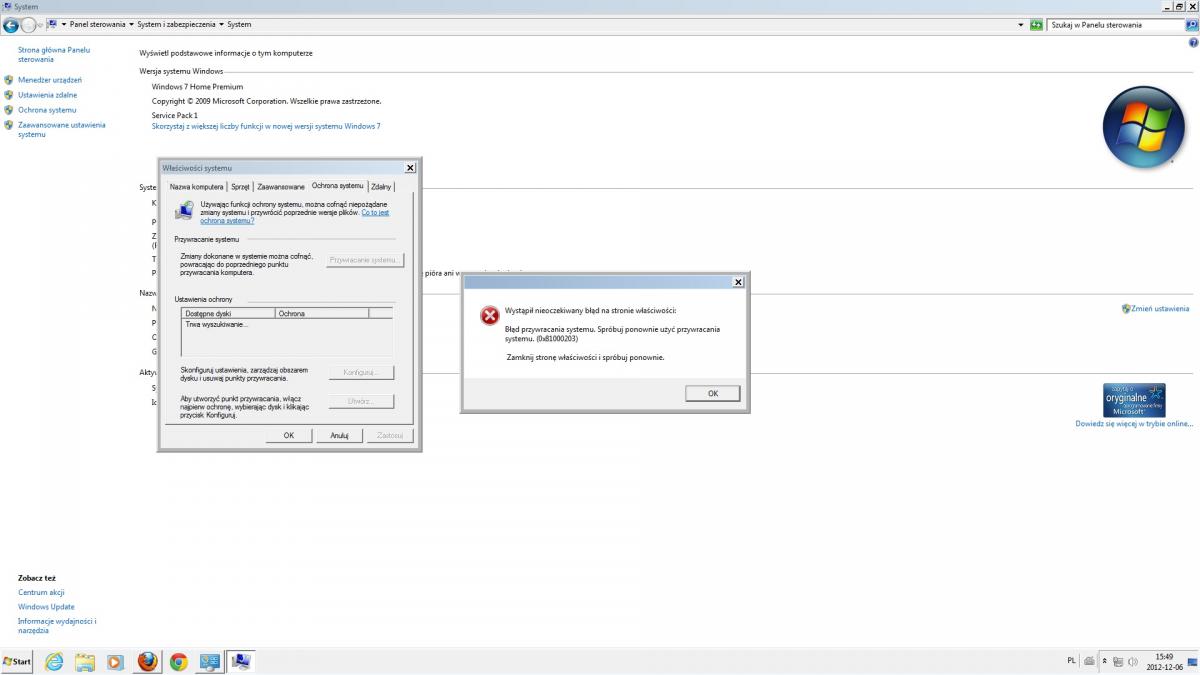This screenshot has width=1200, height=675.
Task: Click the shield icon beside Zmień ustawienia
Action: click(1126, 309)
